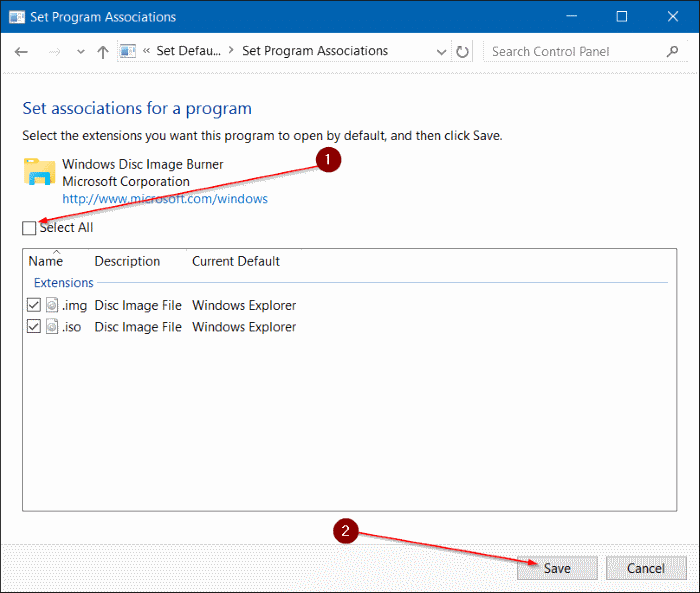Click the Windows Disc Image Burner icon

[x=39, y=171]
